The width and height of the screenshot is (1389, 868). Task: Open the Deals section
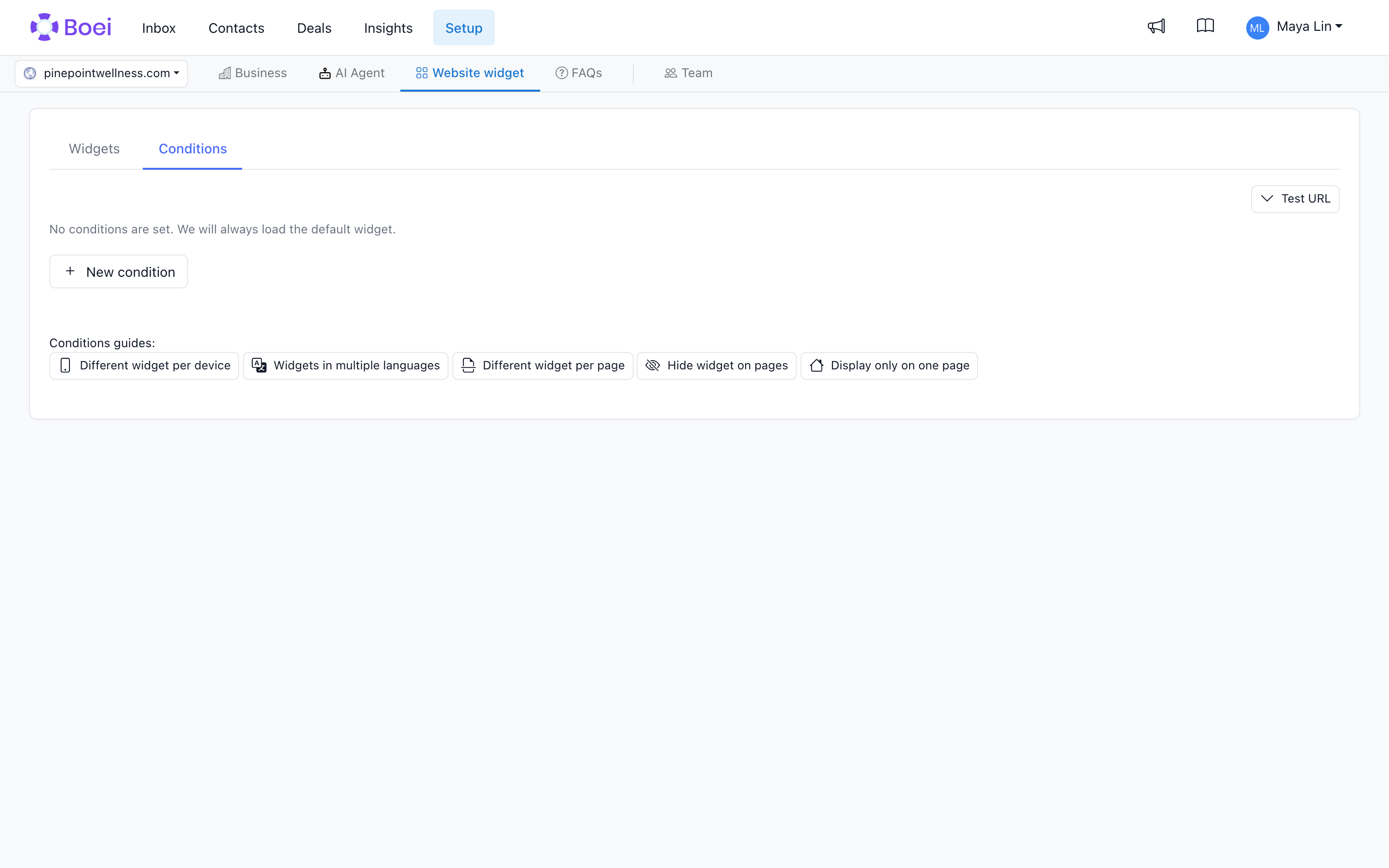[x=314, y=27]
